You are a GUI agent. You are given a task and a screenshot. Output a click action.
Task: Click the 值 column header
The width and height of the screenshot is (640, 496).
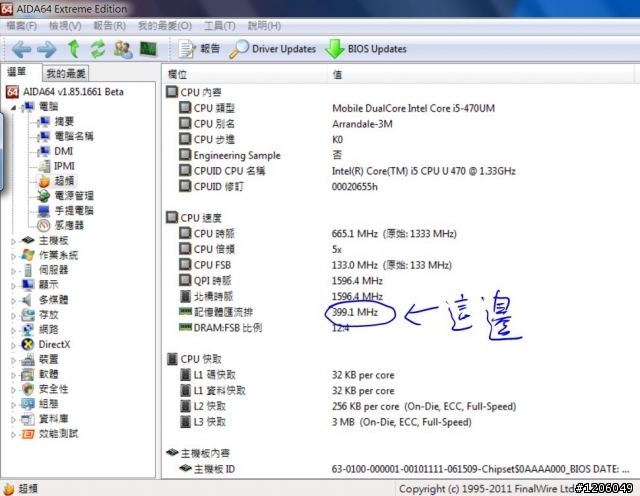coord(480,74)
